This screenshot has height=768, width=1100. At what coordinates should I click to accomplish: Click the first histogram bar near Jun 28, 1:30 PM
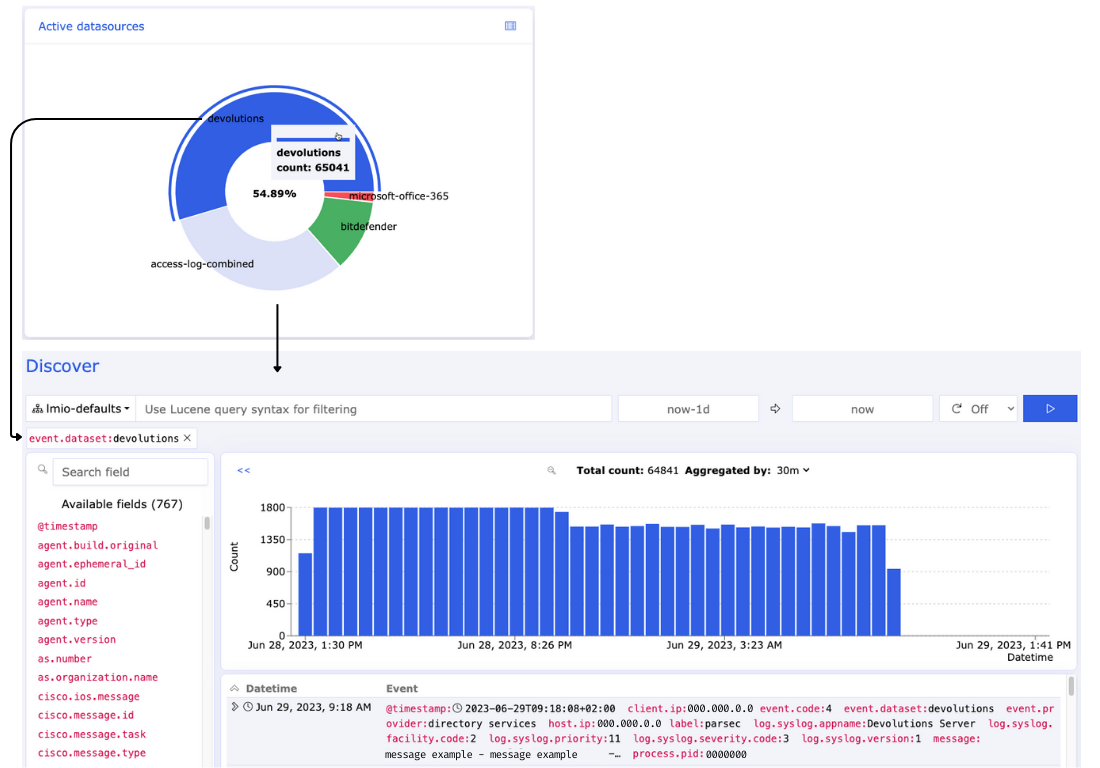[305, 594]
